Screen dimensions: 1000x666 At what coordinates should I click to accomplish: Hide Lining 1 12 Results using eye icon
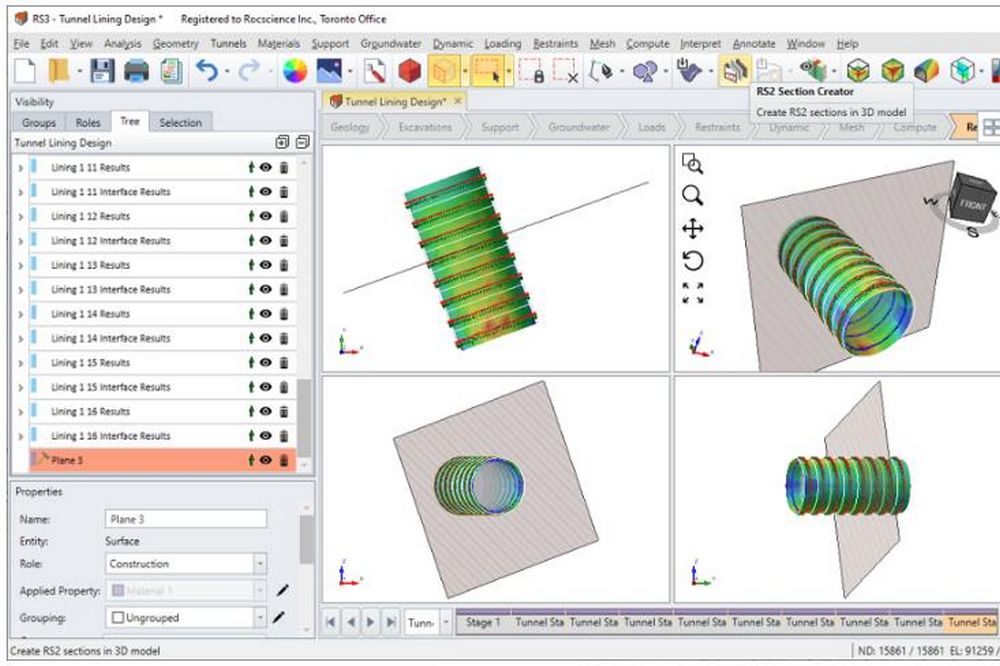(266, 216)
